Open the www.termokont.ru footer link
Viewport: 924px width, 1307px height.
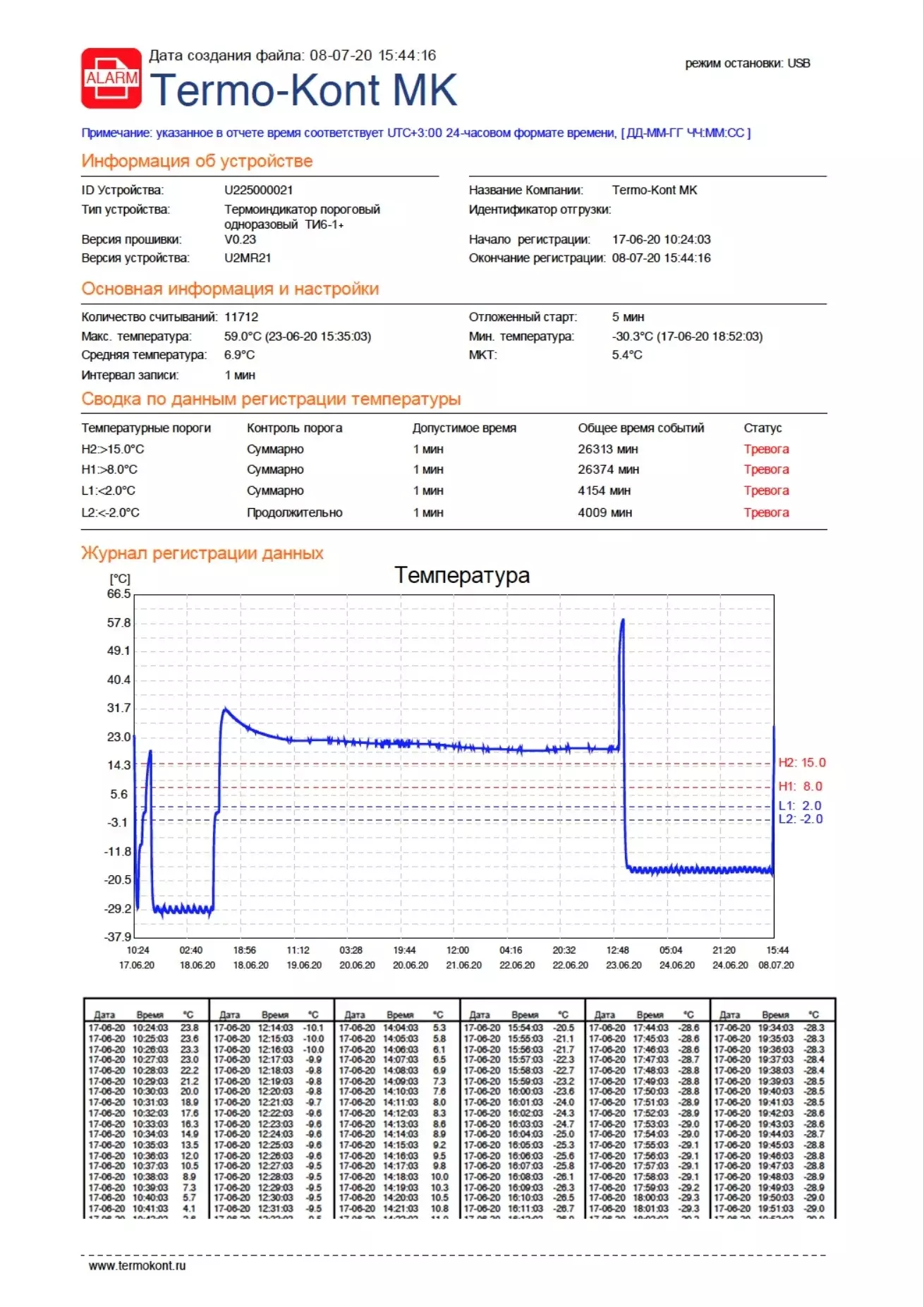[x=138, y=1265]
